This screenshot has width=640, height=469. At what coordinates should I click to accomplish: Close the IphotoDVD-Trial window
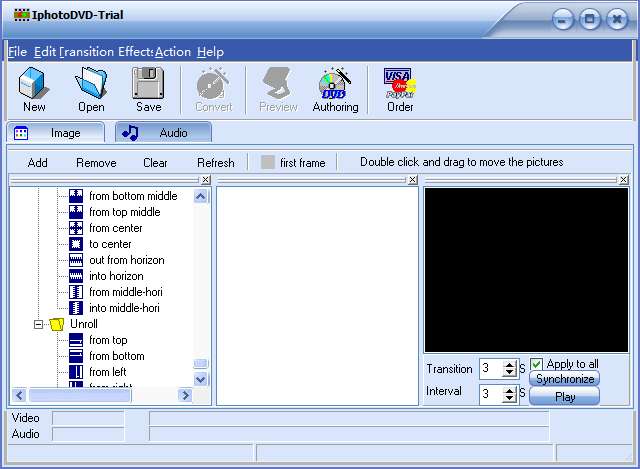pyautogui.click(x=617, y=19)
